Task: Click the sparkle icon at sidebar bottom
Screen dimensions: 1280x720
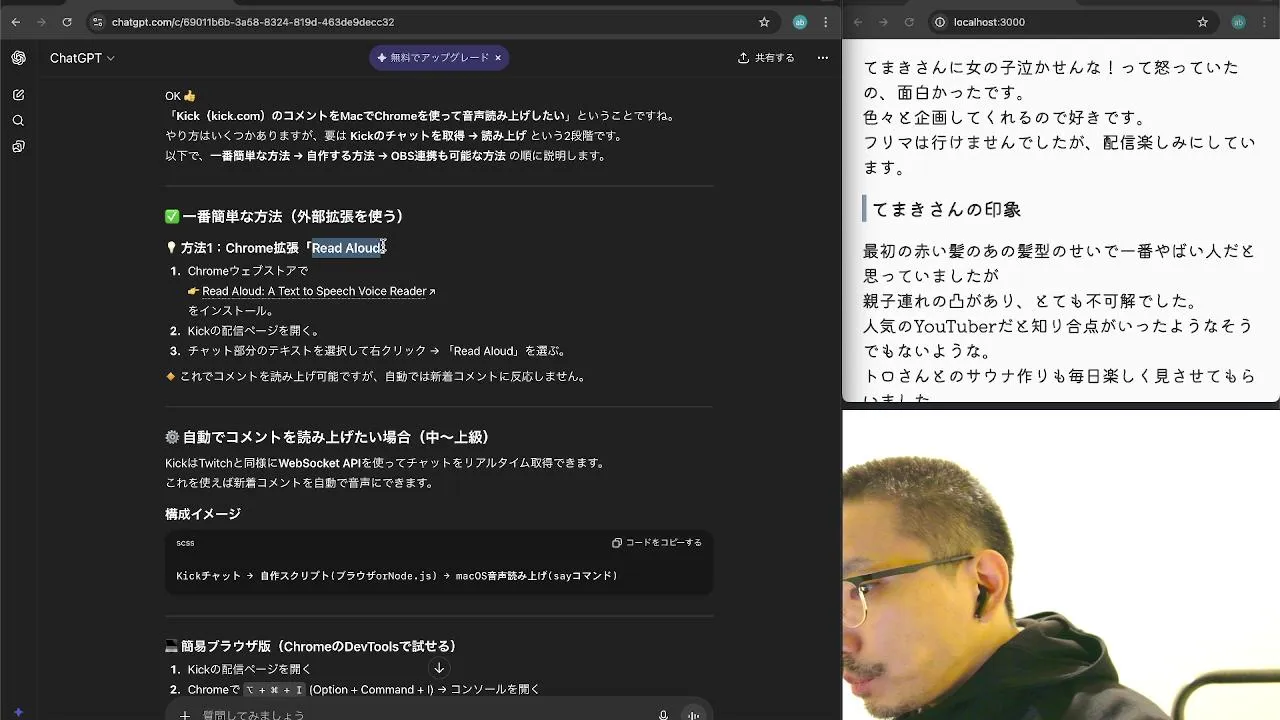Action: pos(18,712)
